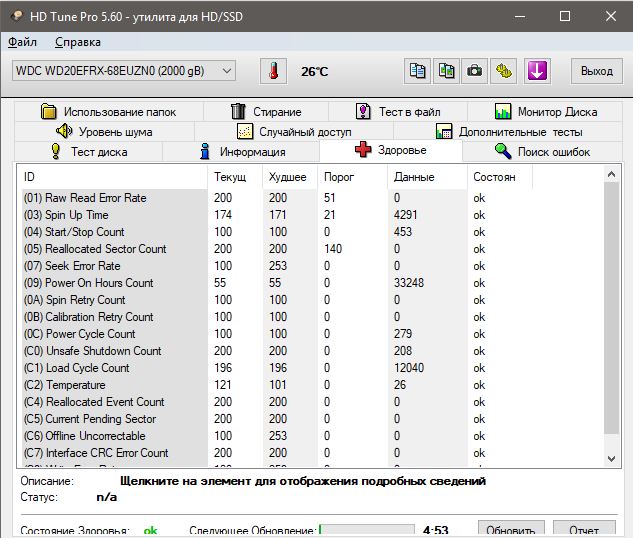Open the Файл menu
Viewport: 633px width, 538px height.
tap(23, 42)
